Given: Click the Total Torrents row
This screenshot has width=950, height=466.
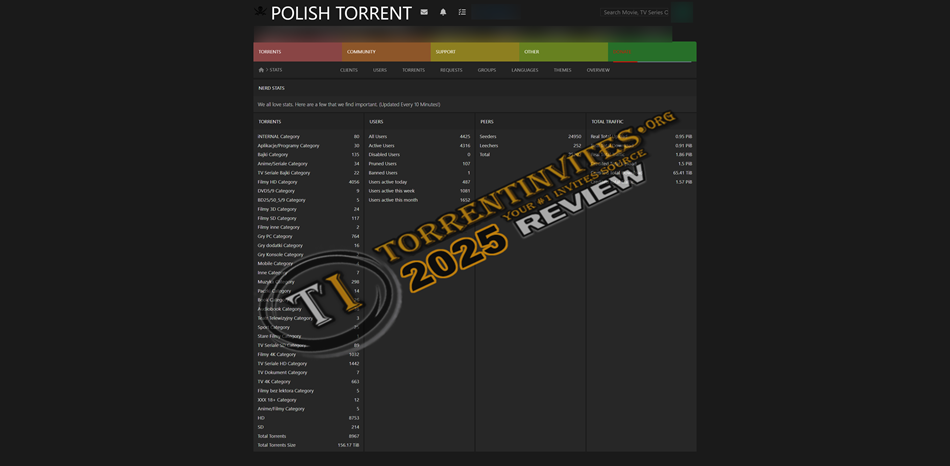Looking at the screenshot, I should click(308, 436).
